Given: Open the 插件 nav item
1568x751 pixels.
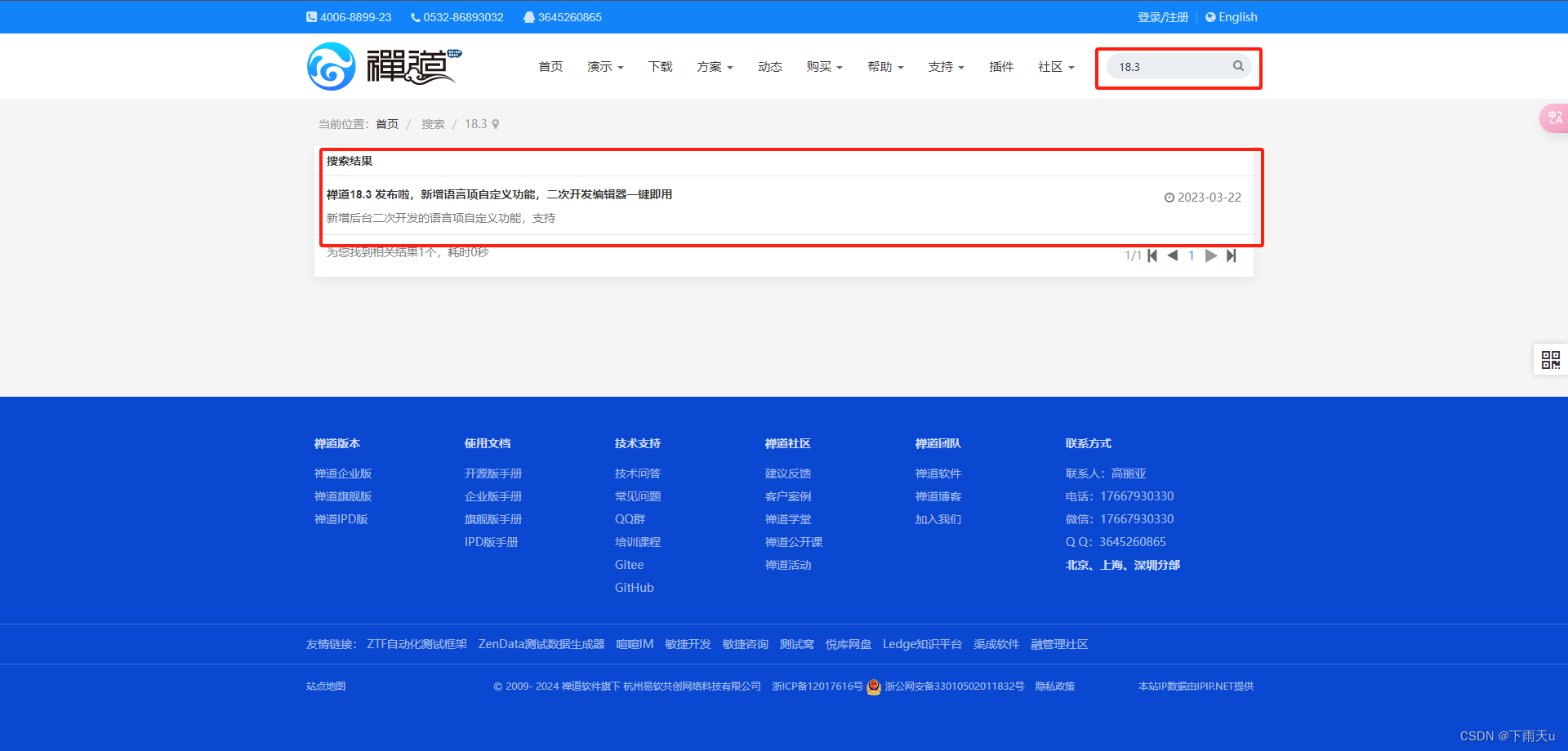Looking at the screenshot, I should 1001,67.
